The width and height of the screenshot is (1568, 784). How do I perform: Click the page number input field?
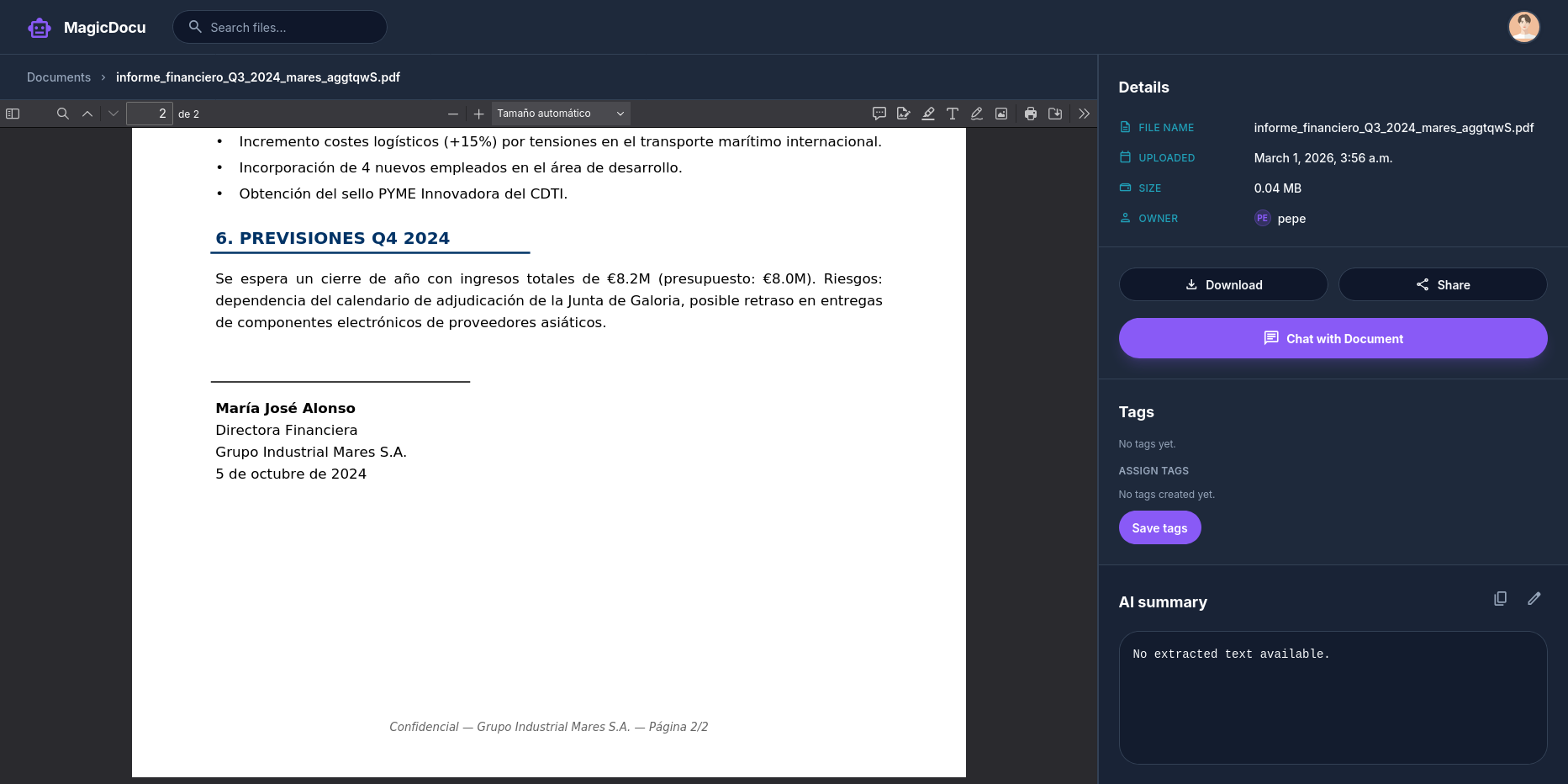150,114
